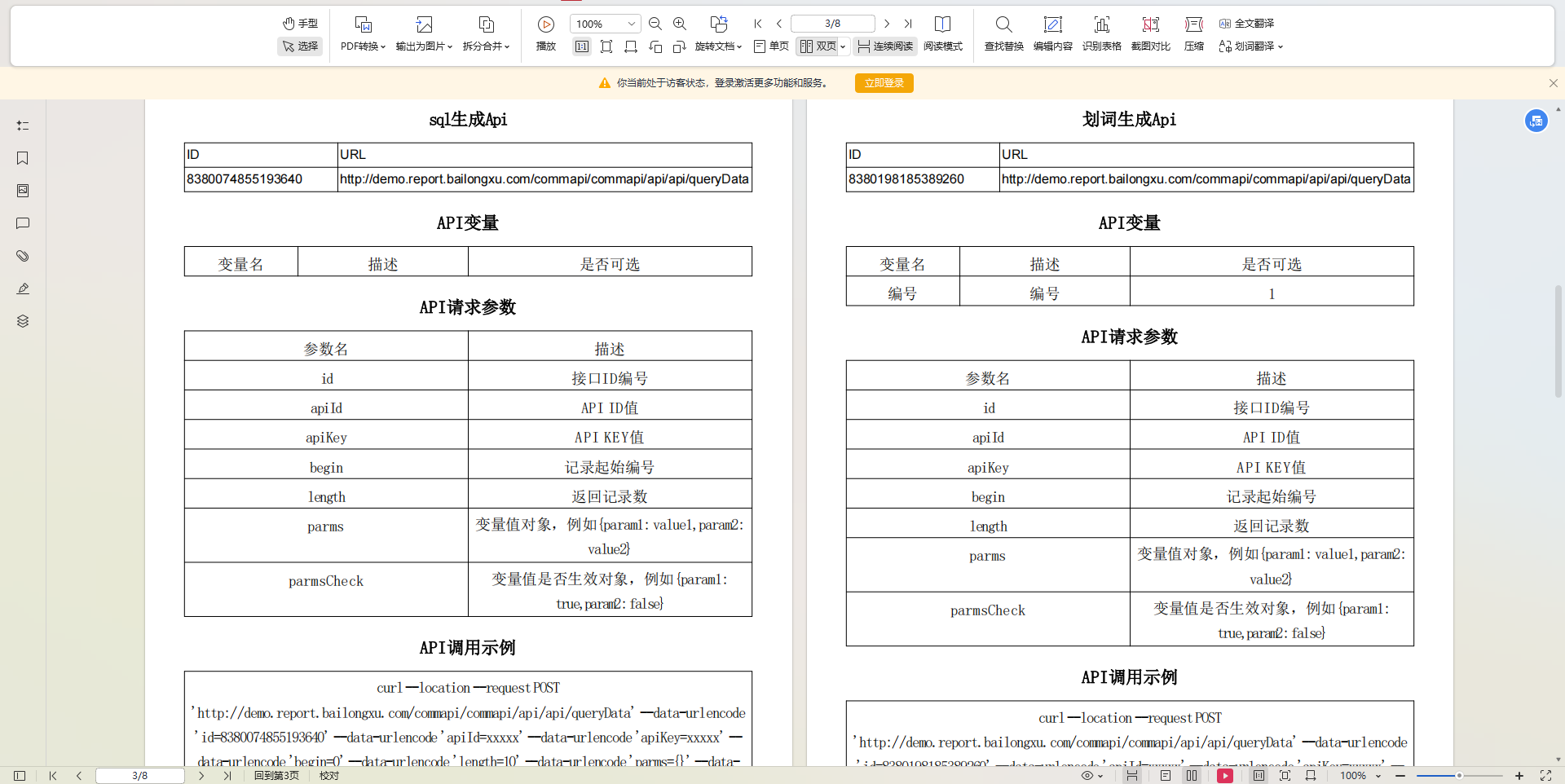The width and height of the screenshot is (1565, 784).
Task: Open the 划词翻译 translation menu
Action: point(1251,46)
